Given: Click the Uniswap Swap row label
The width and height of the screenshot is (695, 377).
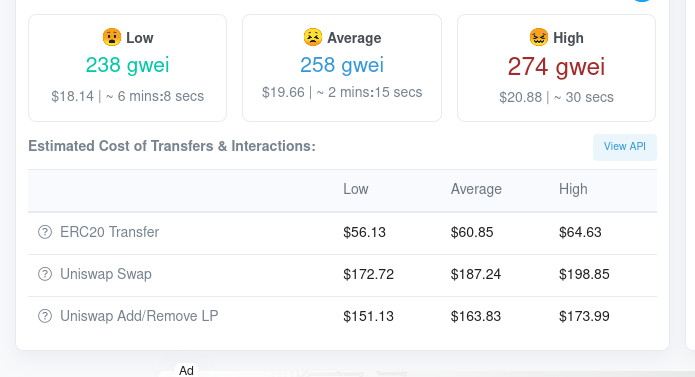Looking at the screenshot, I should pyautogui.click(x=106, y=274).
